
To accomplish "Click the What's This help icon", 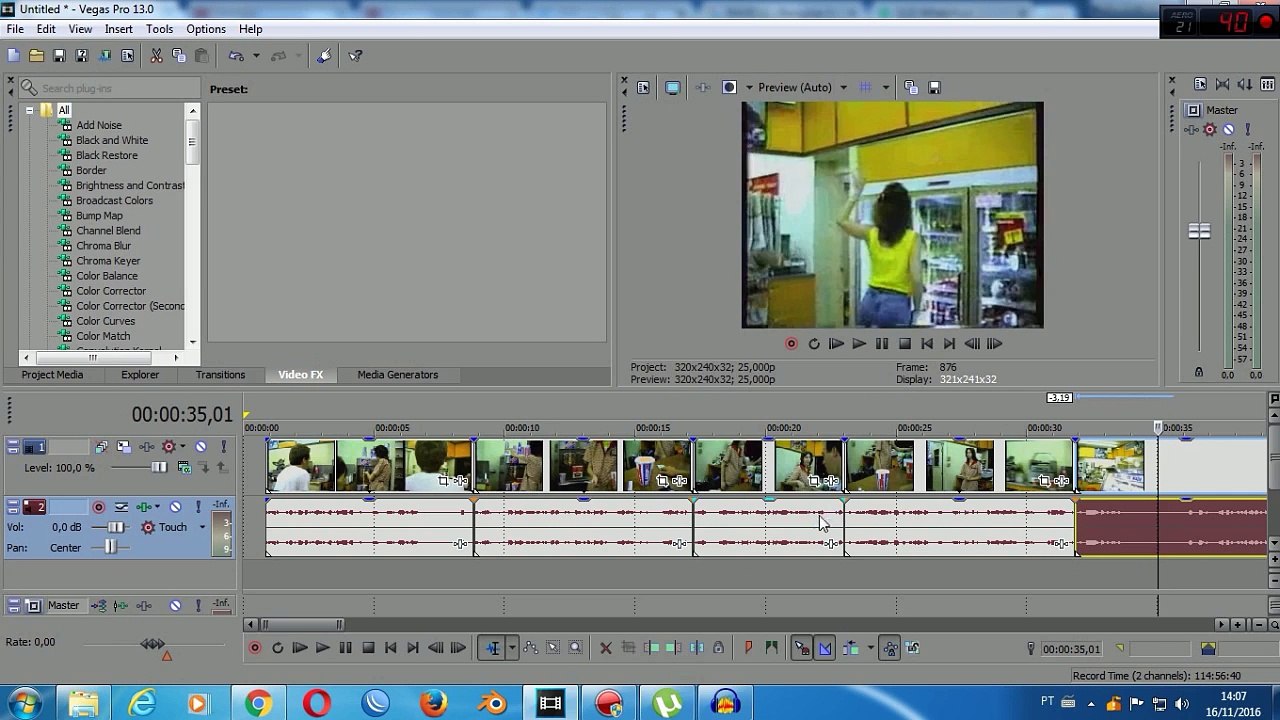I will click(x=355, y=56).
